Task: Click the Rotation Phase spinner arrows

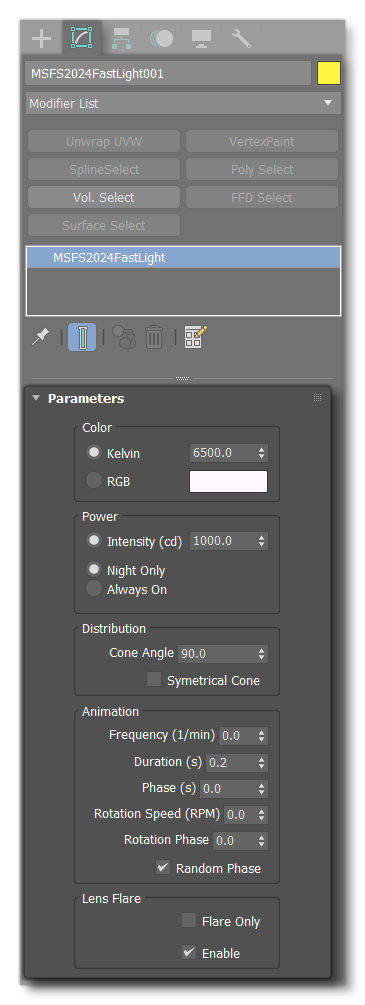Action: [262, 840]
